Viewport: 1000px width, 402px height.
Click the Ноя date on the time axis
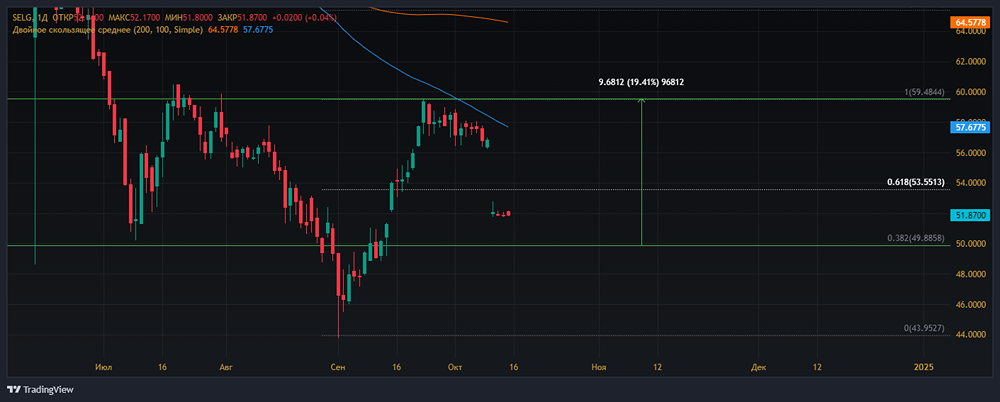(x=598, y=368)
